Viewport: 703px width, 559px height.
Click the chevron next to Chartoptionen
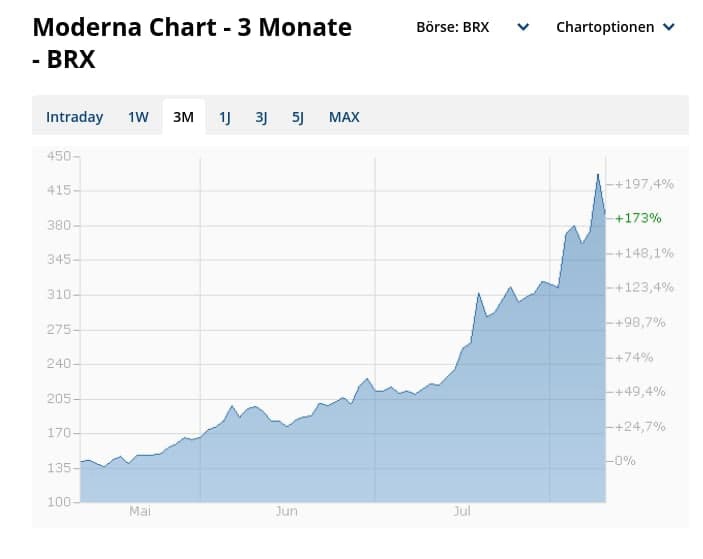click(669, 28)
